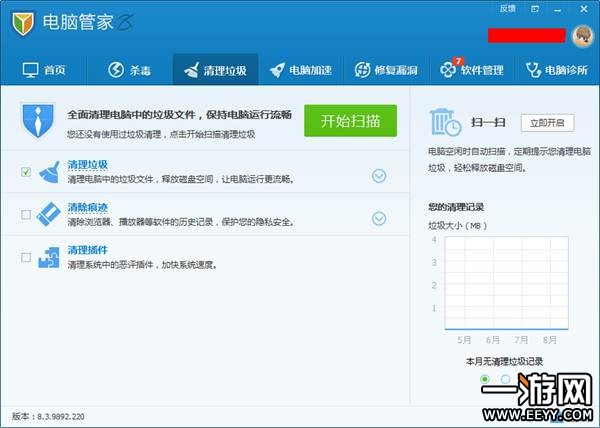The image size is (600, 428).
Task: Click the 清理插件 link title
Action: [88, 251]
